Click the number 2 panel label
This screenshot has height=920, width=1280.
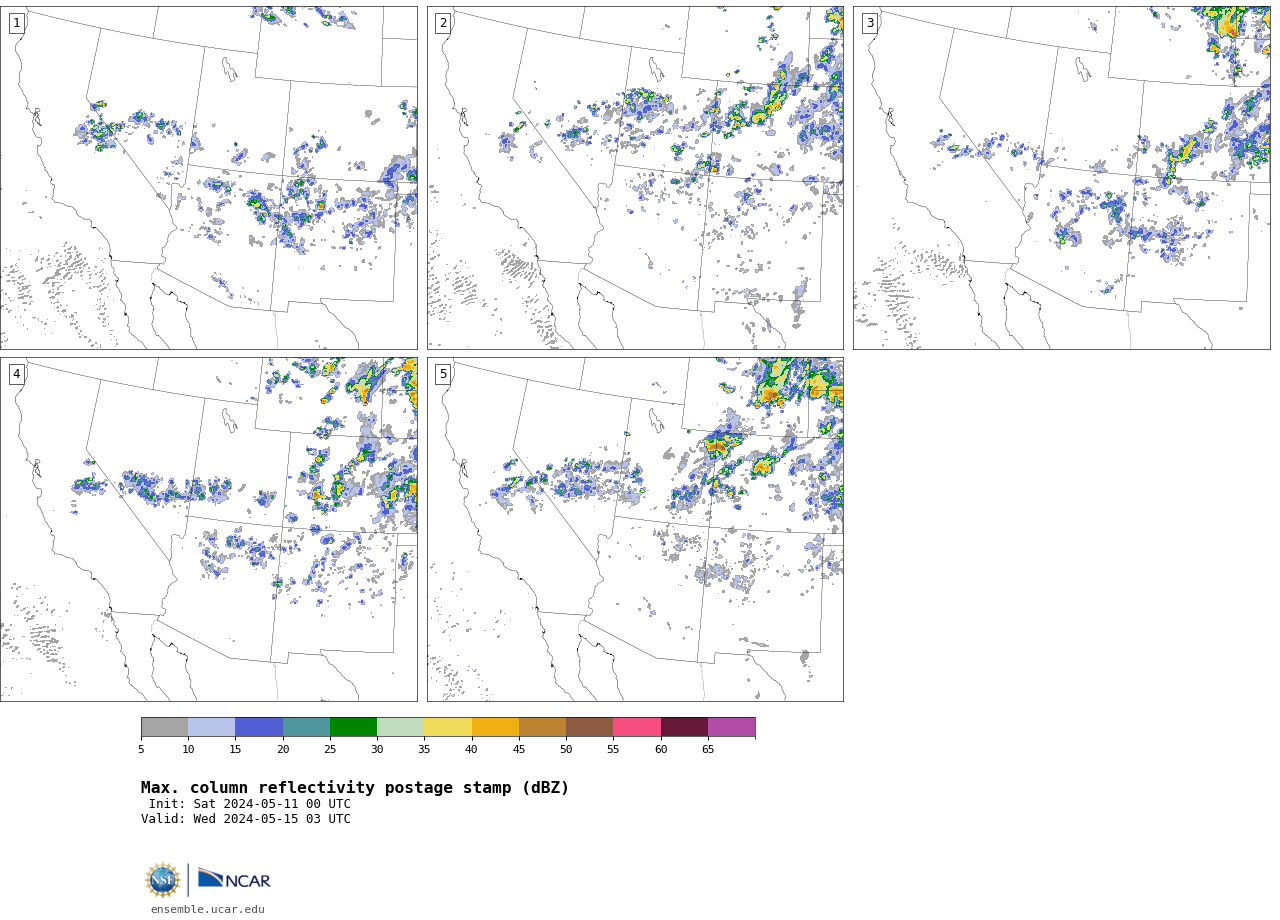click(x=443, y=23)
